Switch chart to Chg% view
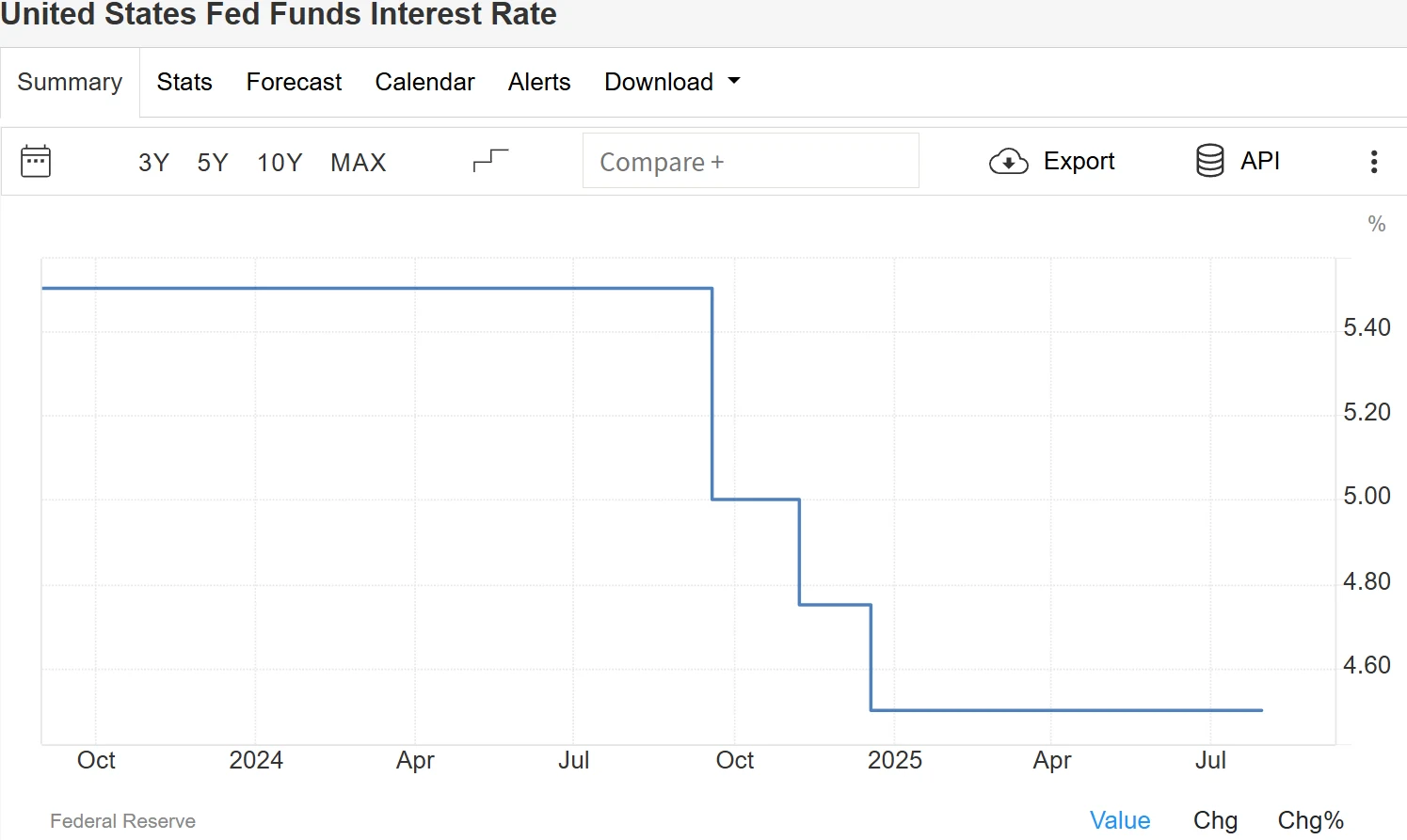This screenshot has height=840, width=1407. [1310, 820]
